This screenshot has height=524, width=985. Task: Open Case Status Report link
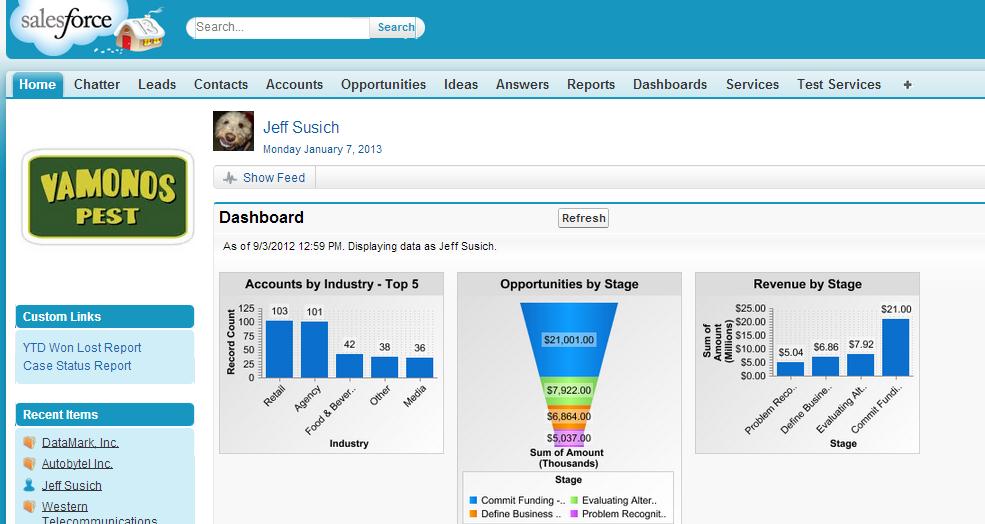point(77,366)
